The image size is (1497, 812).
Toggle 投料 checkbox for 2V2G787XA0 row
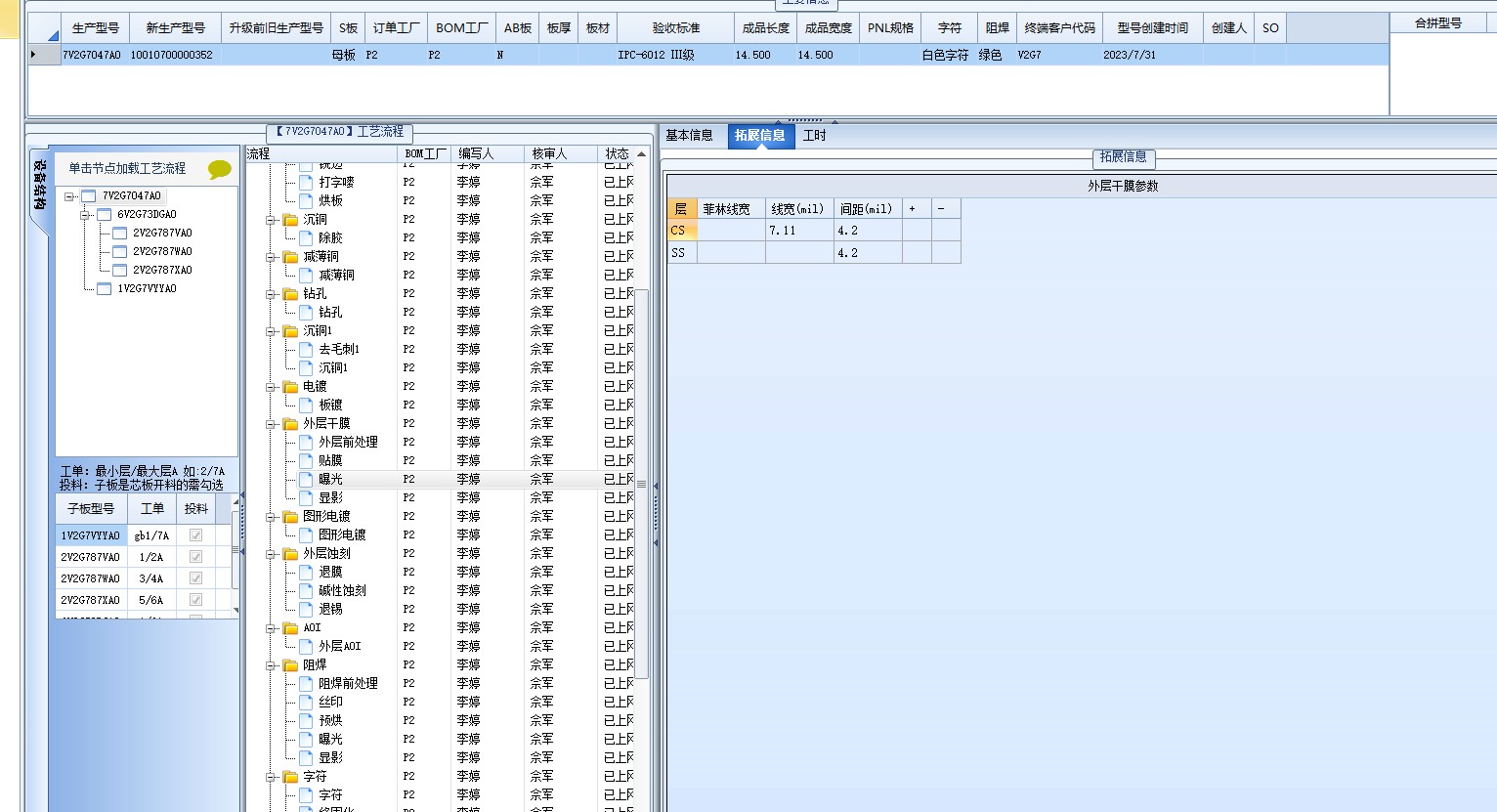[195, 600]
